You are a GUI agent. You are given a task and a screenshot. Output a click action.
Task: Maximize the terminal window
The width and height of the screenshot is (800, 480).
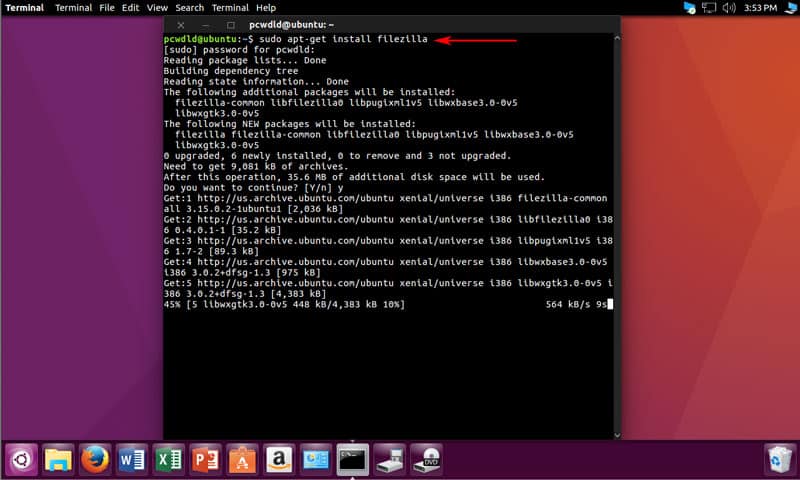tap(231, 25)
